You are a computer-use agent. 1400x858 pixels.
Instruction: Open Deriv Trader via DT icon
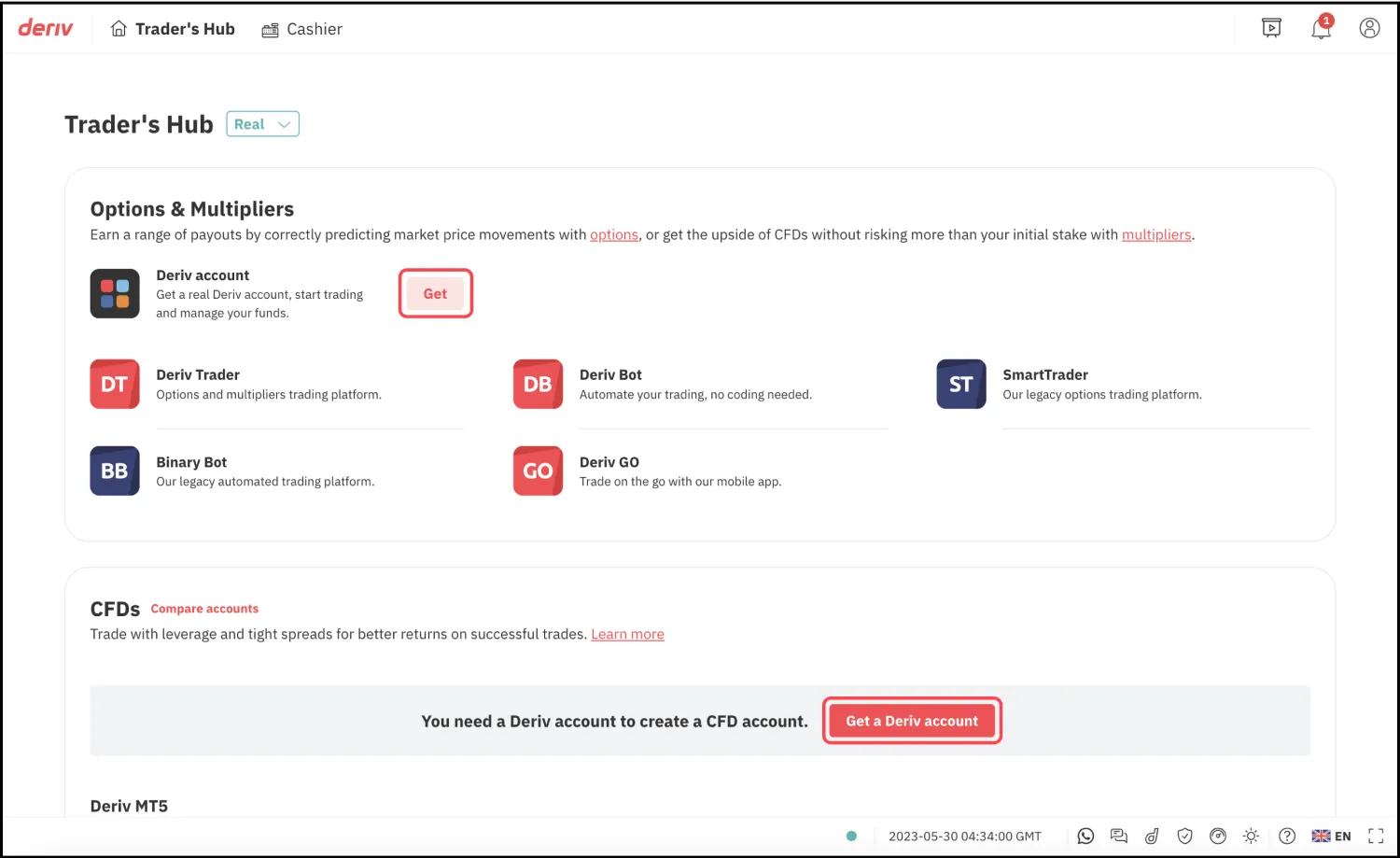click(x=115, y=384)
